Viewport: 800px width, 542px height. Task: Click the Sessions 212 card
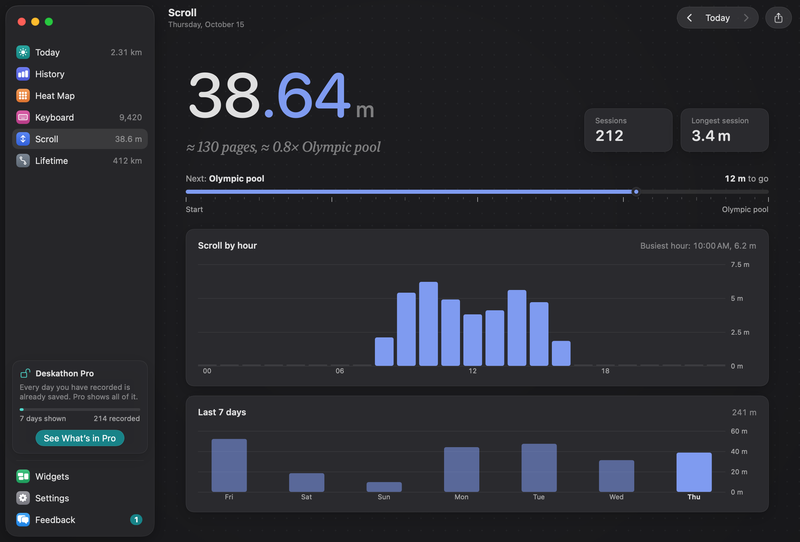coord(628,130)
